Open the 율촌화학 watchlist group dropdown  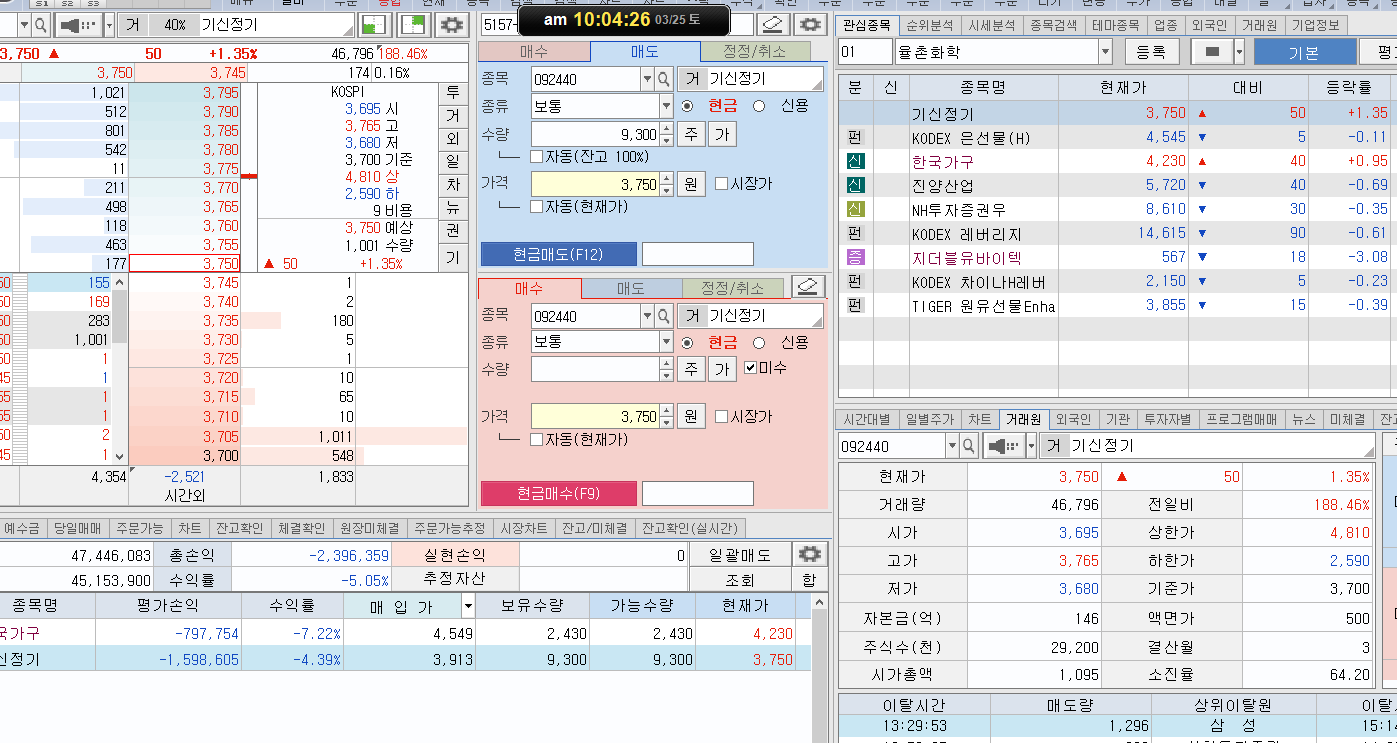[x=1105, y=51]
